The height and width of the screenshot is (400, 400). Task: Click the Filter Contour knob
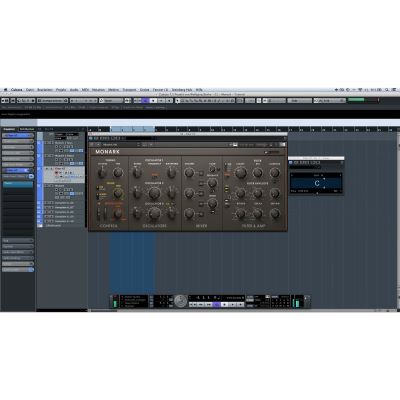point(275,172)
